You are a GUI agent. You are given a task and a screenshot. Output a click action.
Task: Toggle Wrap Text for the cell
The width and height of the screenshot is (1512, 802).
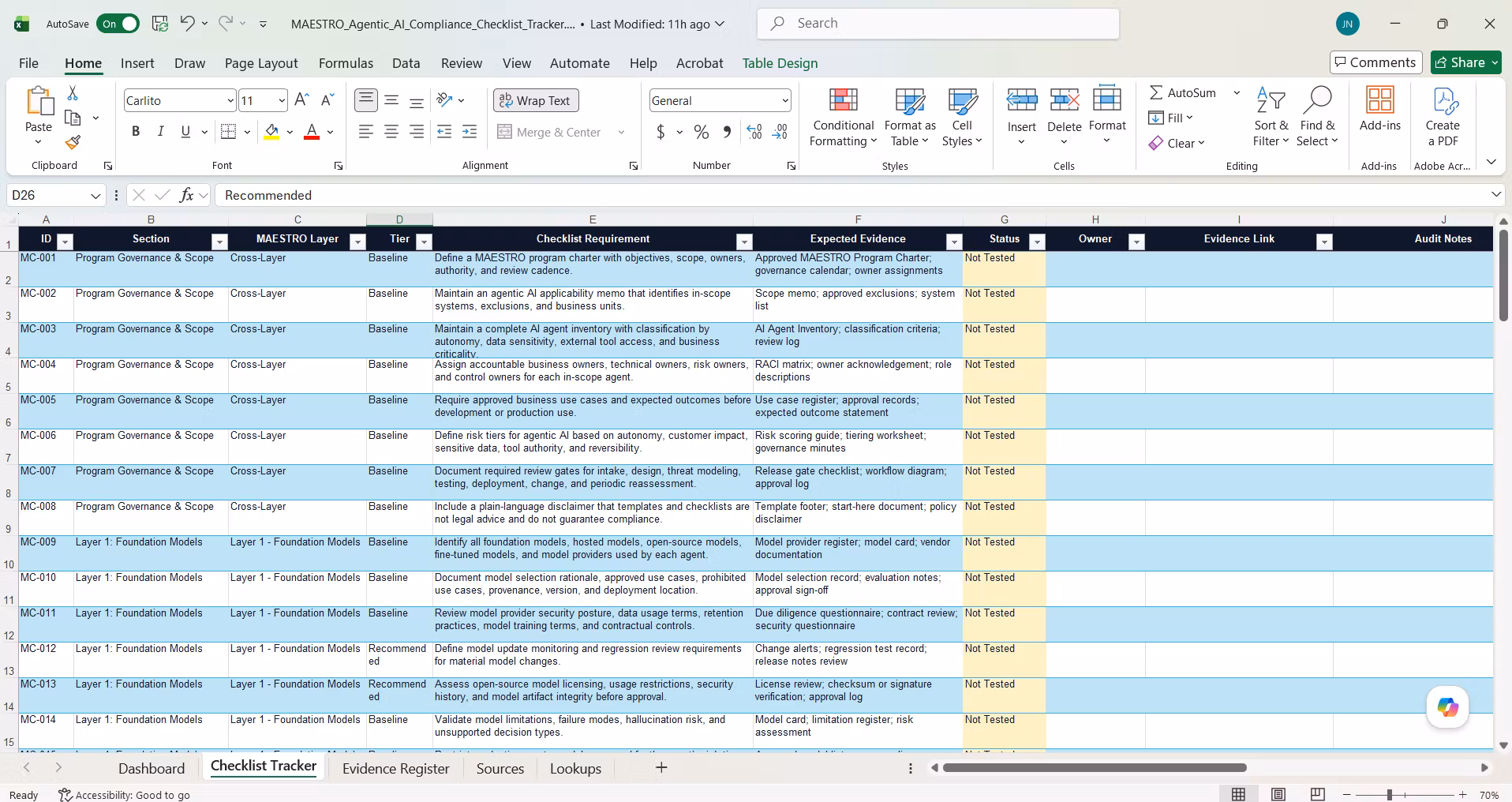(x=537, y=100)
